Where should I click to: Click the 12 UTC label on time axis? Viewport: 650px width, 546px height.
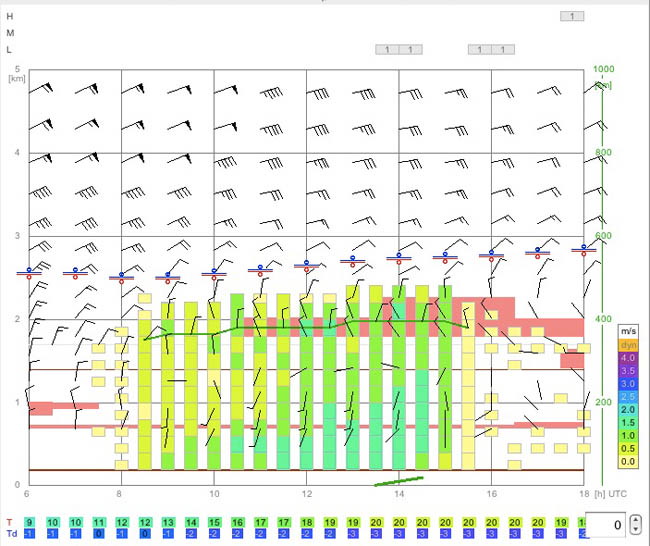306,494
